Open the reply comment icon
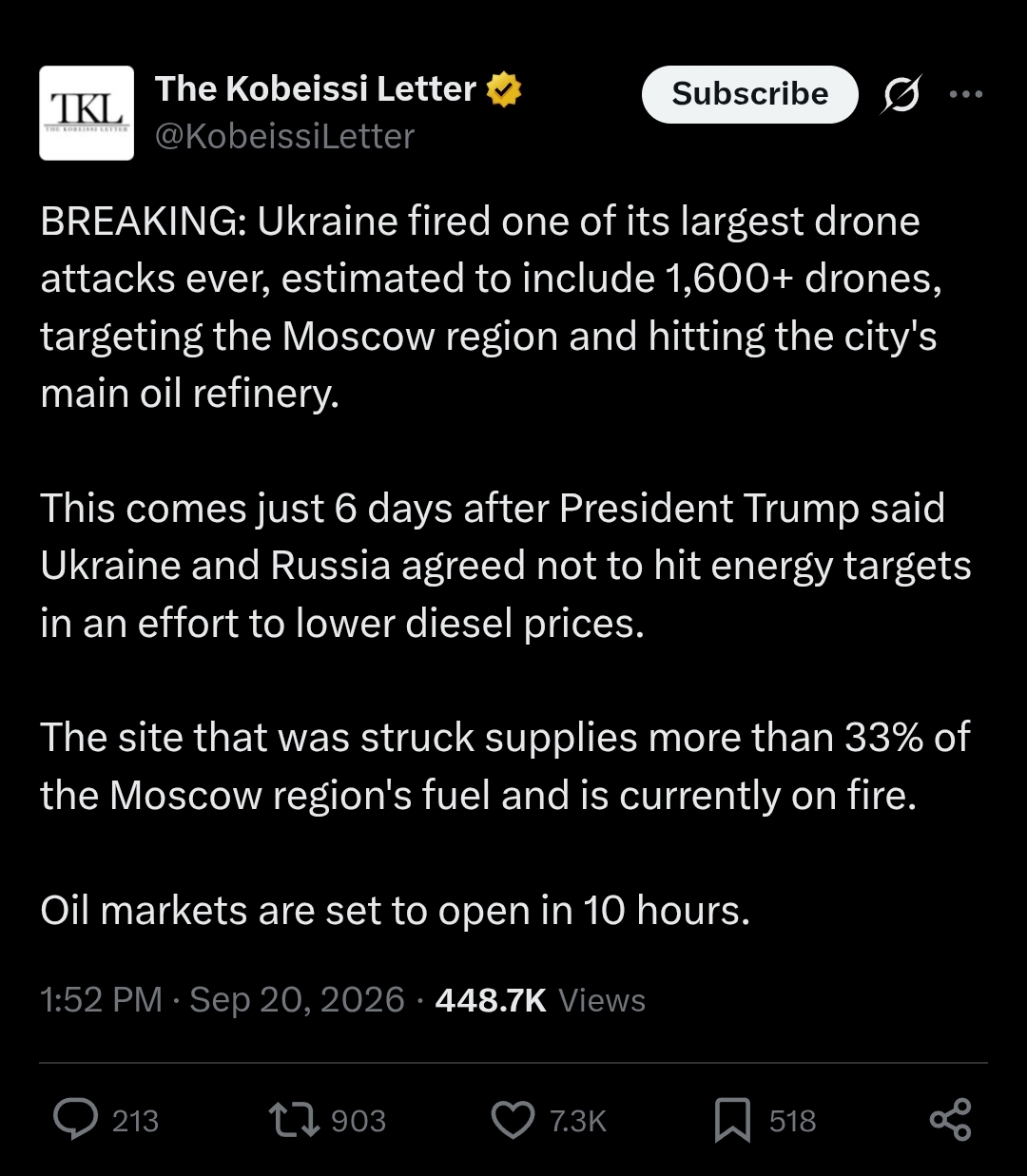Viewport: 1027px width, 1176px height. (75, 1120)
